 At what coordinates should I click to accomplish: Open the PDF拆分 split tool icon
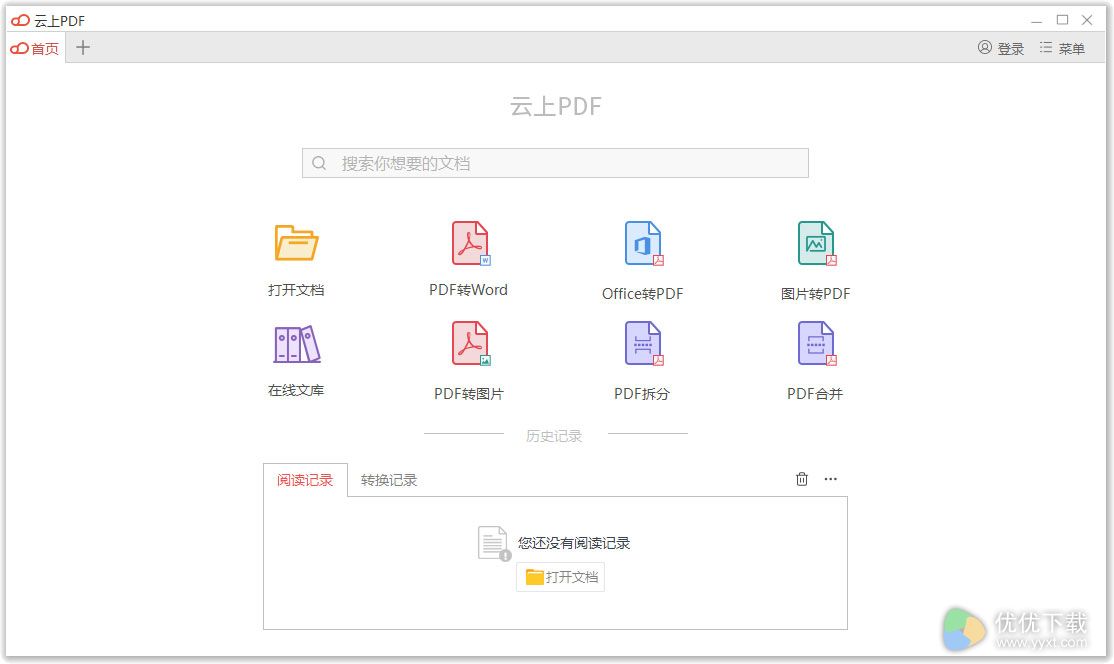pos(644,344)
